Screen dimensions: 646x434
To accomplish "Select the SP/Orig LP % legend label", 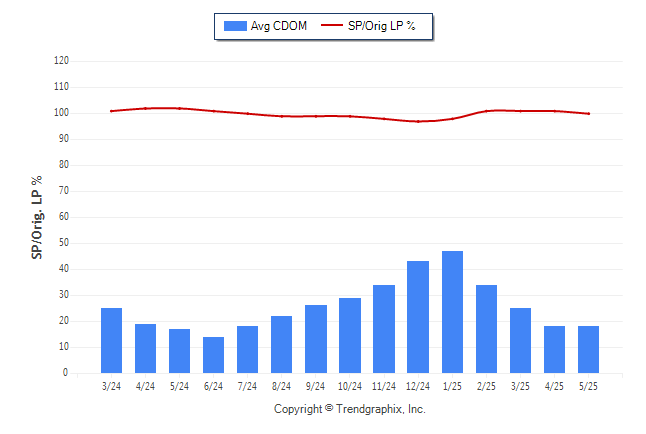I will pyautogui.click(x=382, y=26).
